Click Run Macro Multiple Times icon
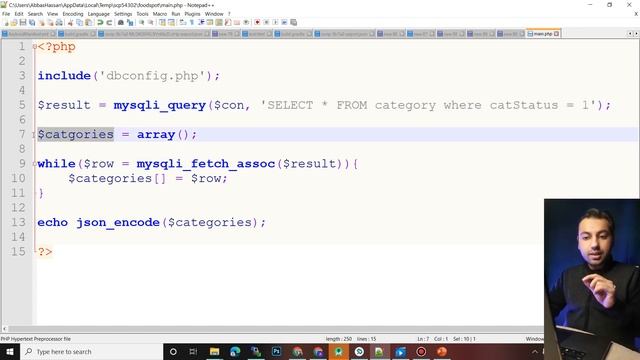640x360 pixels. (284, 22)
